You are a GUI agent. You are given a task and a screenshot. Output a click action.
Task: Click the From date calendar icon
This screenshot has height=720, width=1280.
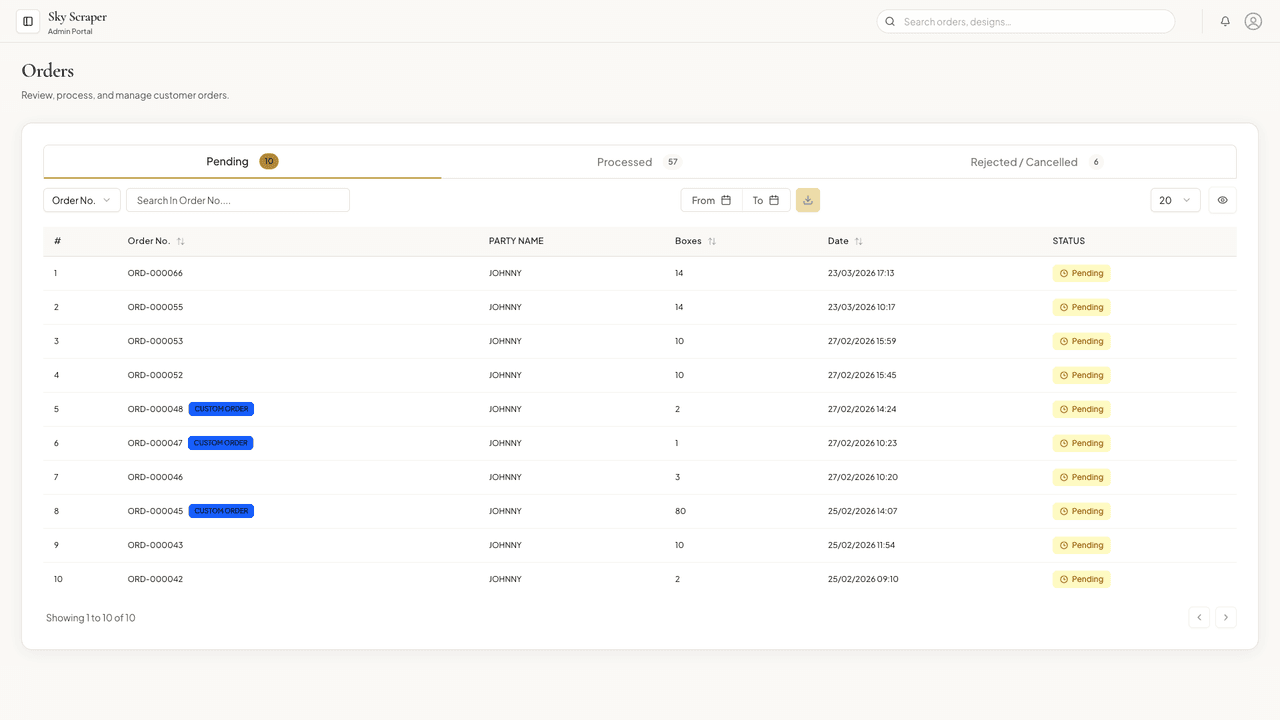726,200
